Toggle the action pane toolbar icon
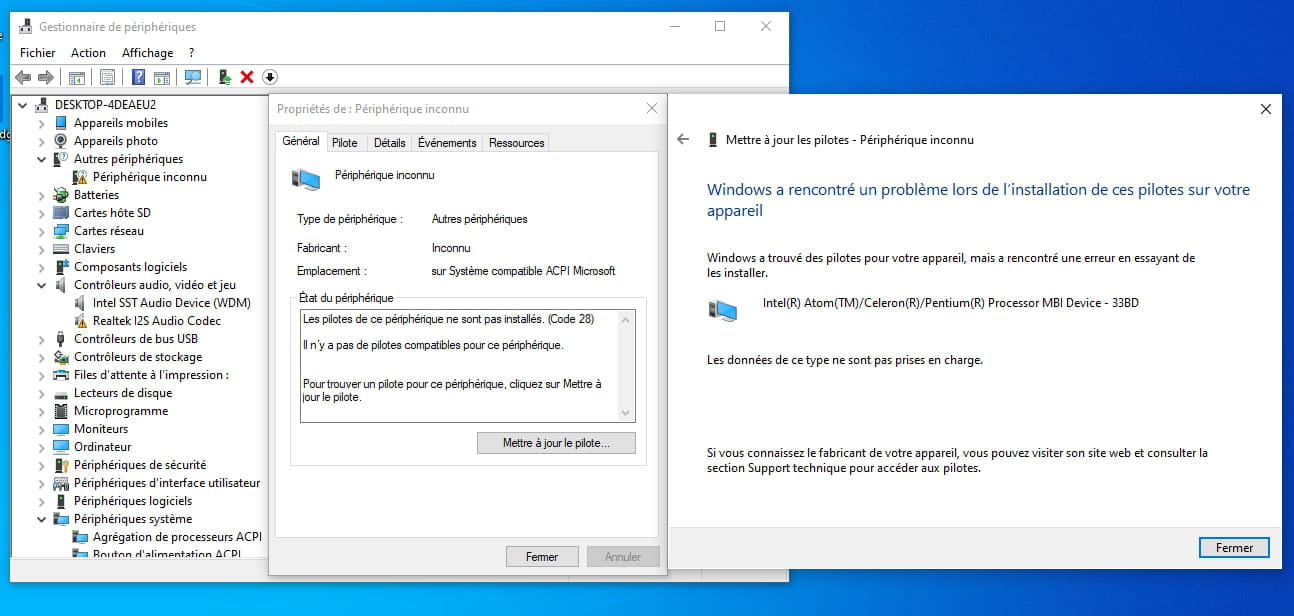1294x616 pixels. (x=162, y=77)
